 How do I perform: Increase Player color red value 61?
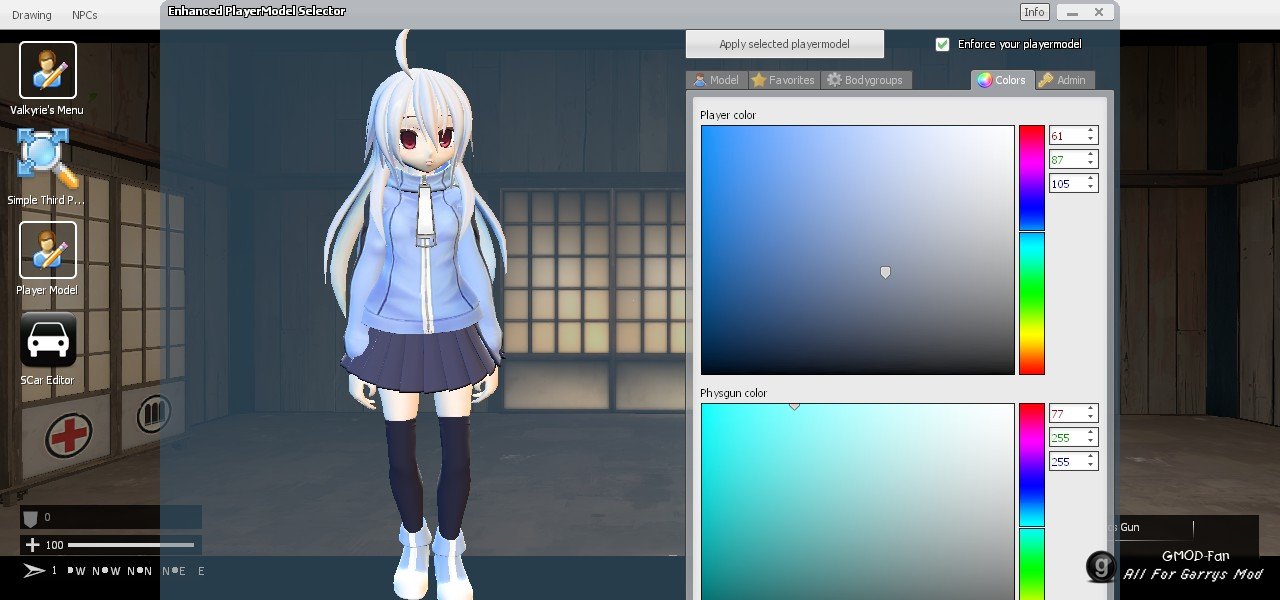(x=1091, y=131)
